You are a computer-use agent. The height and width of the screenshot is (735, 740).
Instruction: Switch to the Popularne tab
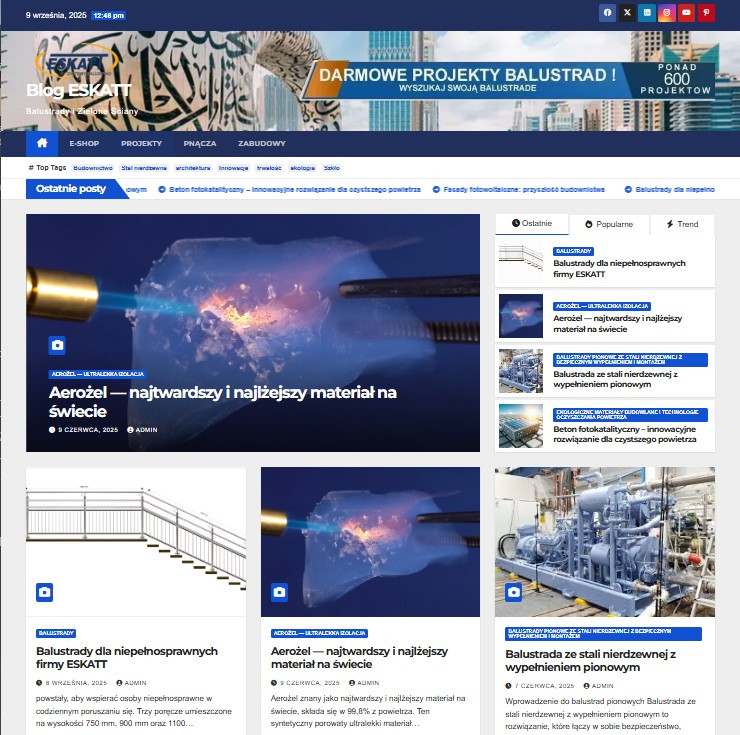pyautogui.click(x=609, y=224)
